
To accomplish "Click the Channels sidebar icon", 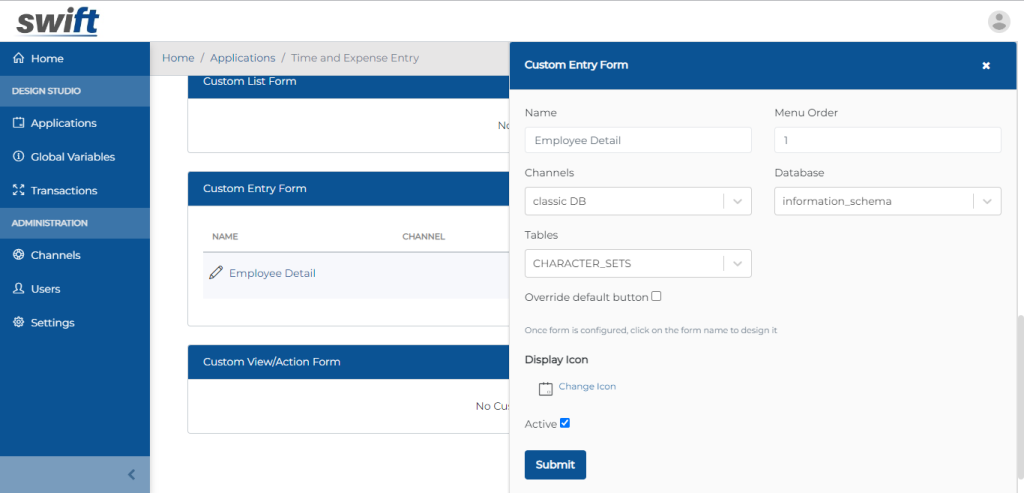I will [18, 255].
